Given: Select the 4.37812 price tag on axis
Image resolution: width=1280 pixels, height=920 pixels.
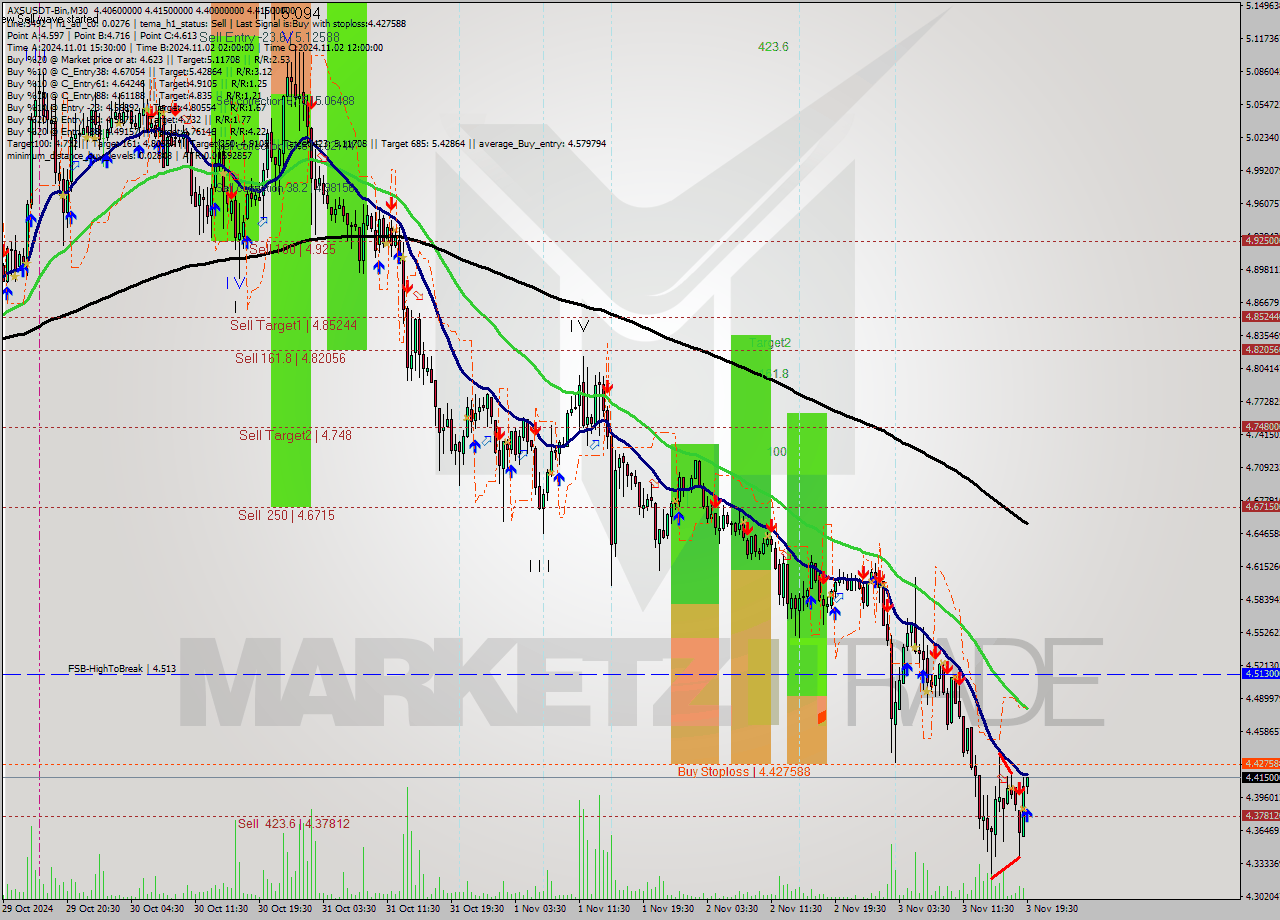Looking at the screenshot, I should click(x=1260, y=815).
